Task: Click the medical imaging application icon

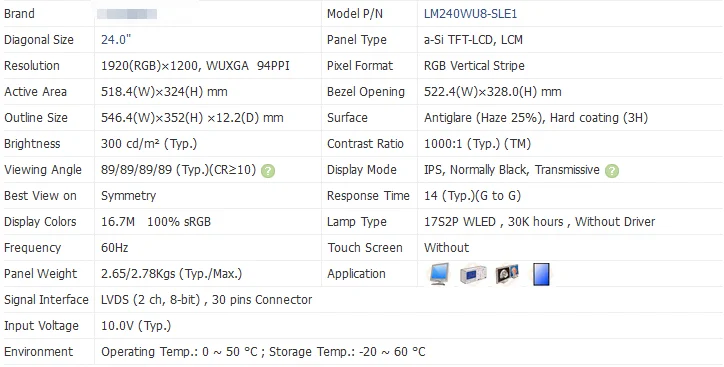Action: point(507,274)
